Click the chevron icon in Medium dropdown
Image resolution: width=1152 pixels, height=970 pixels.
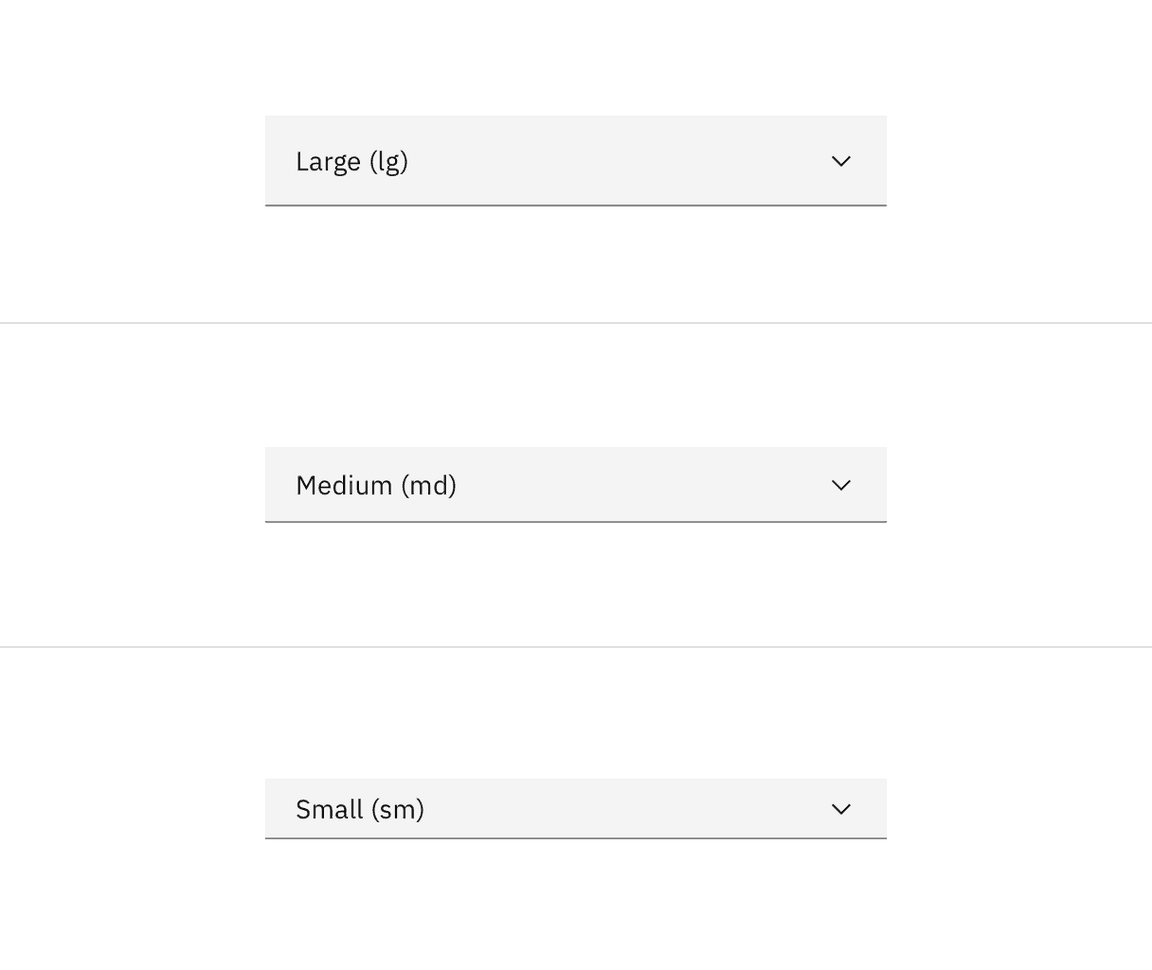pyautogui.click(x=841, y=485)
